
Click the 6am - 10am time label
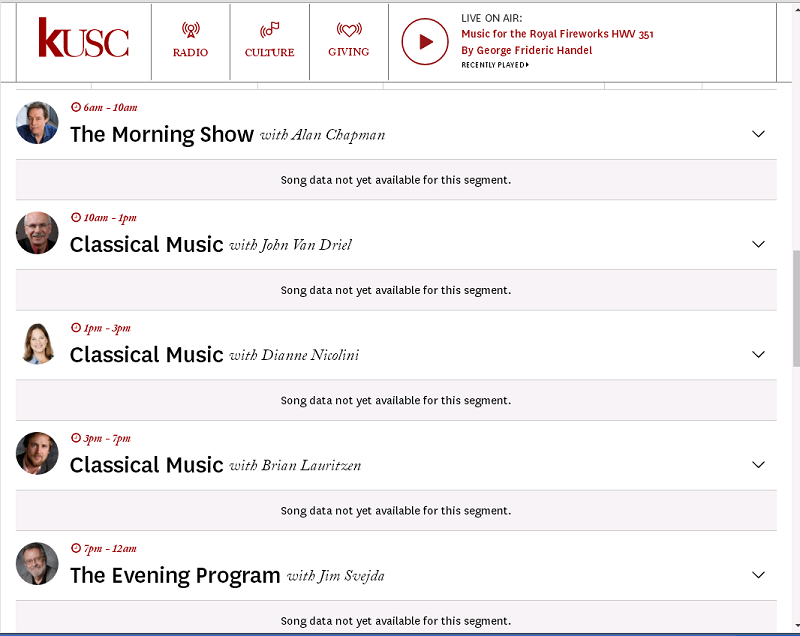(x=104, y=108)
